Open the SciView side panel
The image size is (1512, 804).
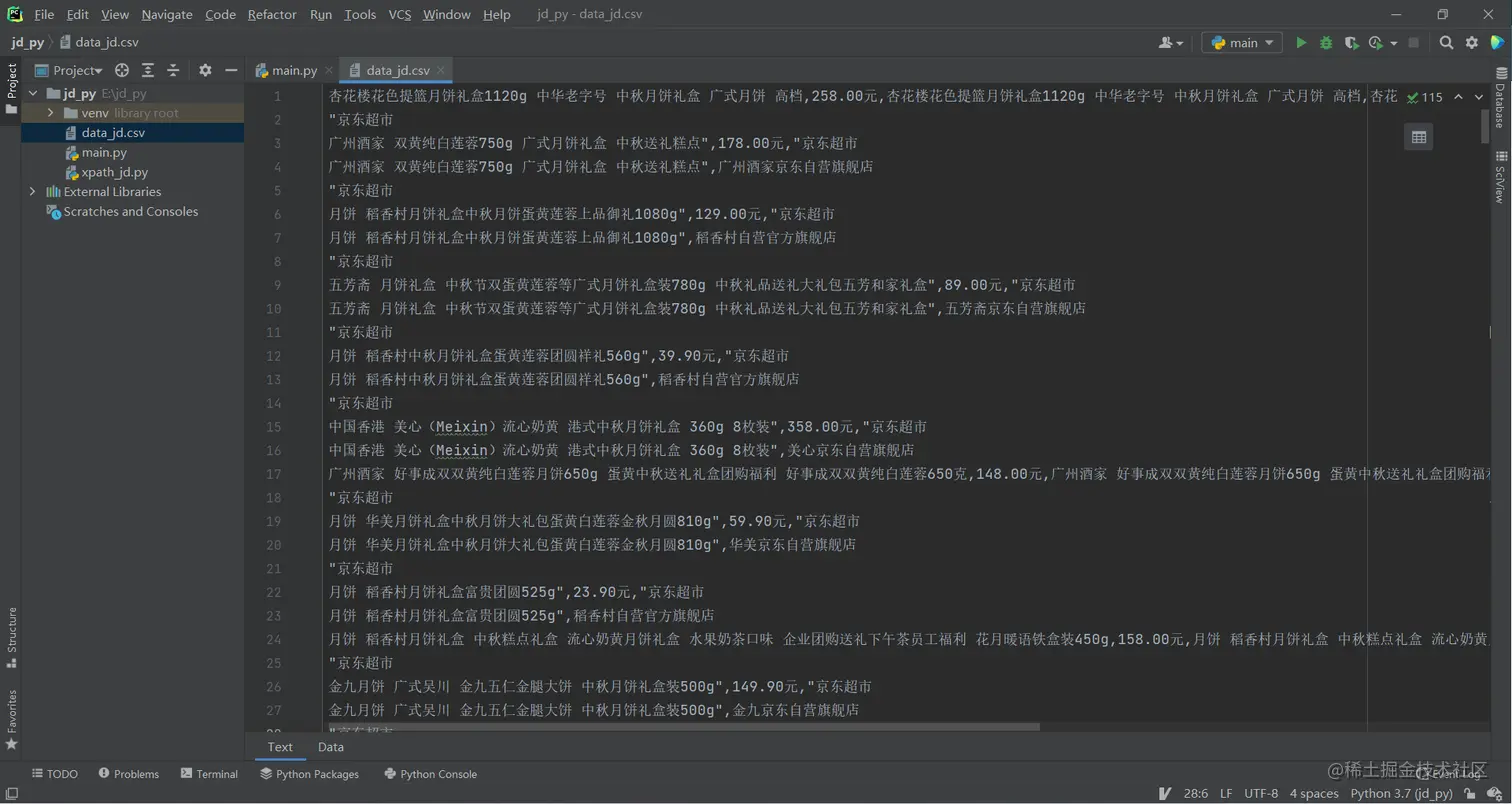1501,176
